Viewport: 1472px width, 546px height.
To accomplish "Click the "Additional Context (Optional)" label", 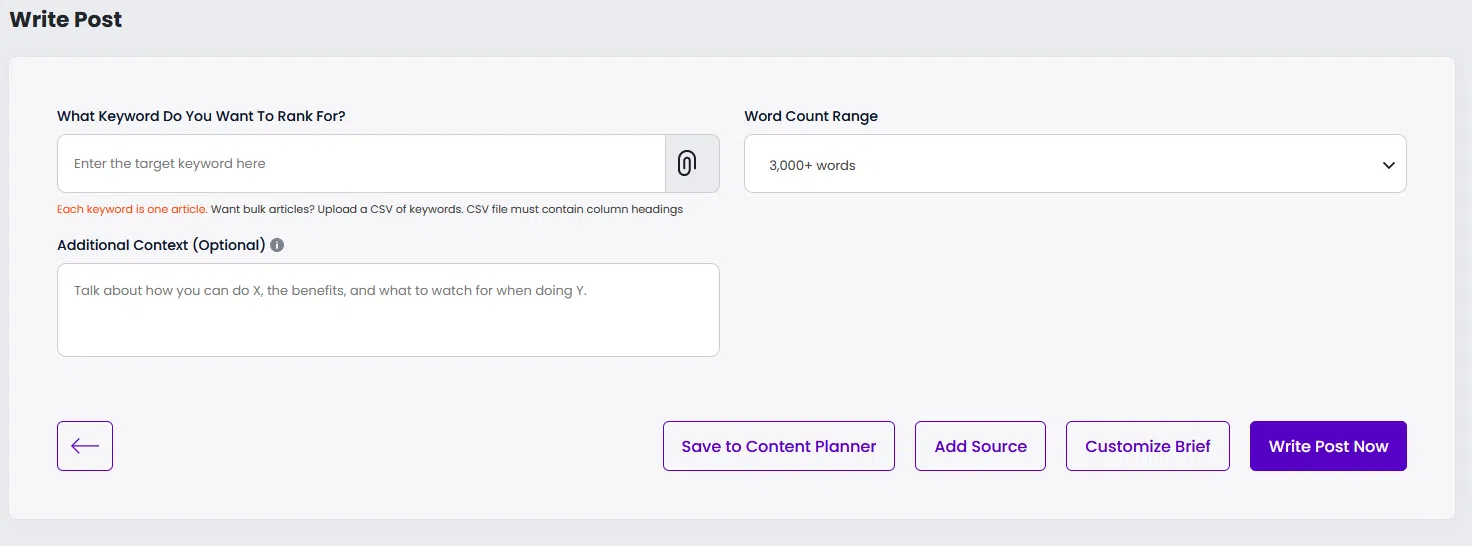I will [161, 245].
